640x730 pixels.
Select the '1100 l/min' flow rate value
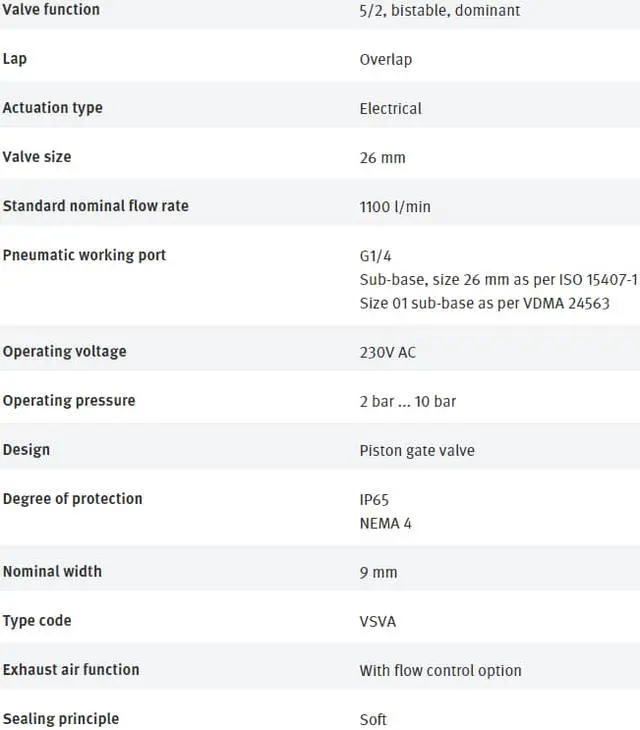(x=395, y=207)
